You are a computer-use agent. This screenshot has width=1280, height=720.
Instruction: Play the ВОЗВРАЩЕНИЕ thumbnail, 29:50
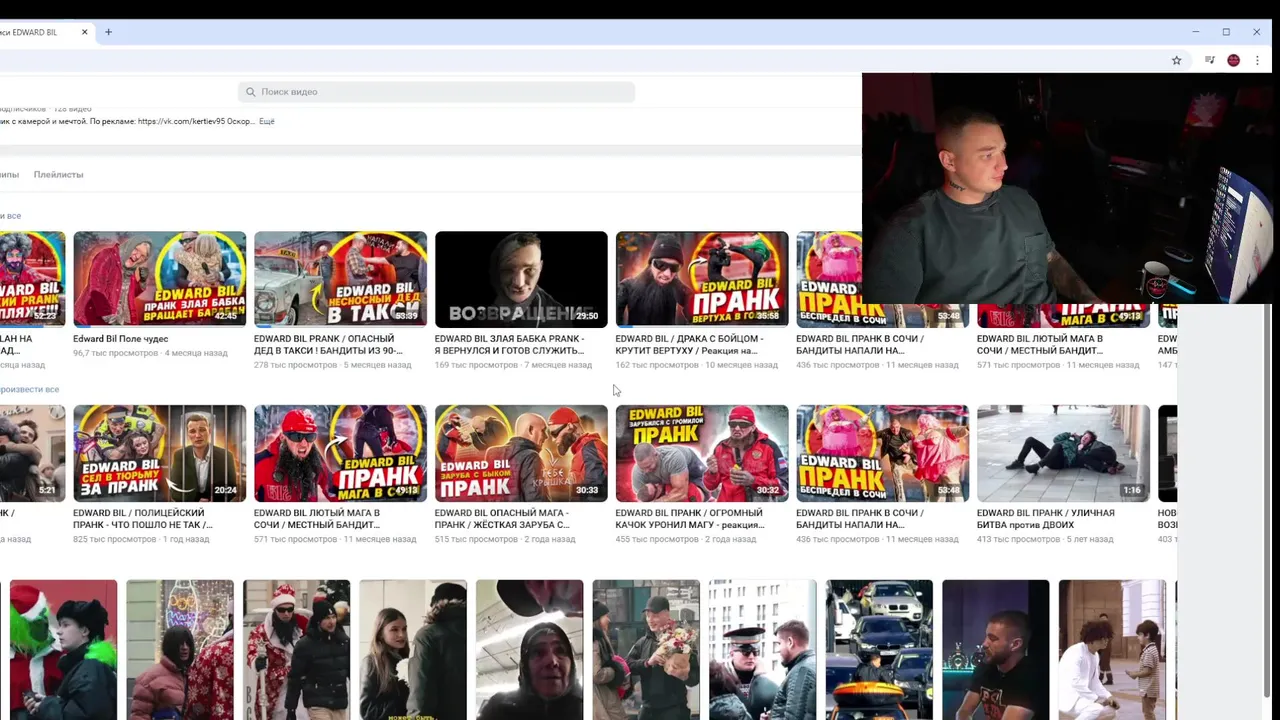point(521,279)
